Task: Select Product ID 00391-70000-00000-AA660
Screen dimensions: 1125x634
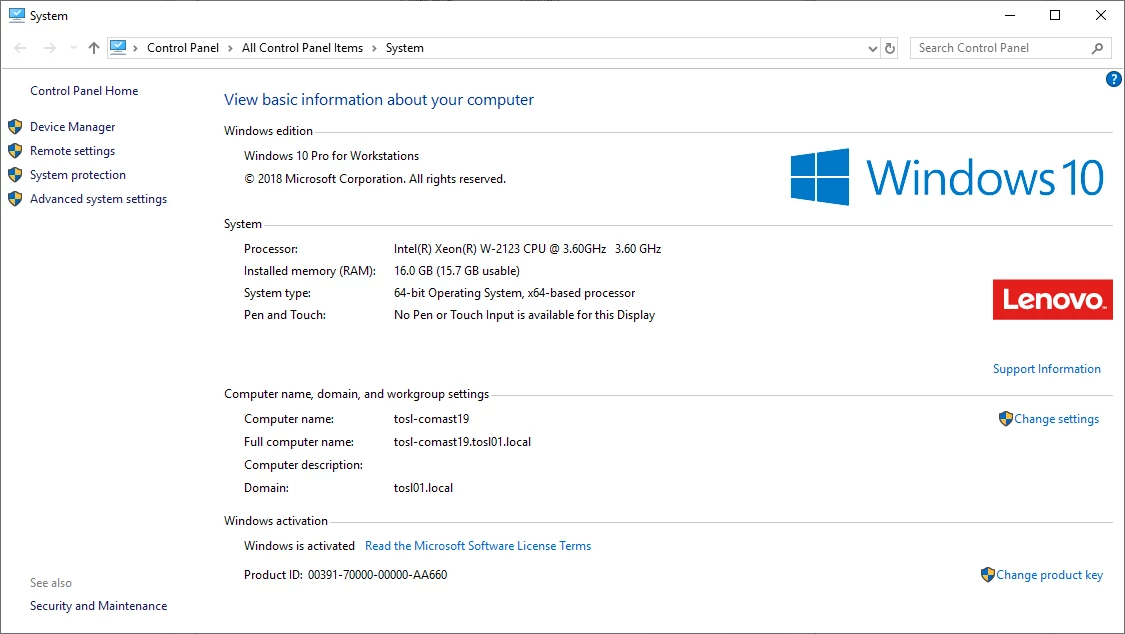Action: pos(377,575)
